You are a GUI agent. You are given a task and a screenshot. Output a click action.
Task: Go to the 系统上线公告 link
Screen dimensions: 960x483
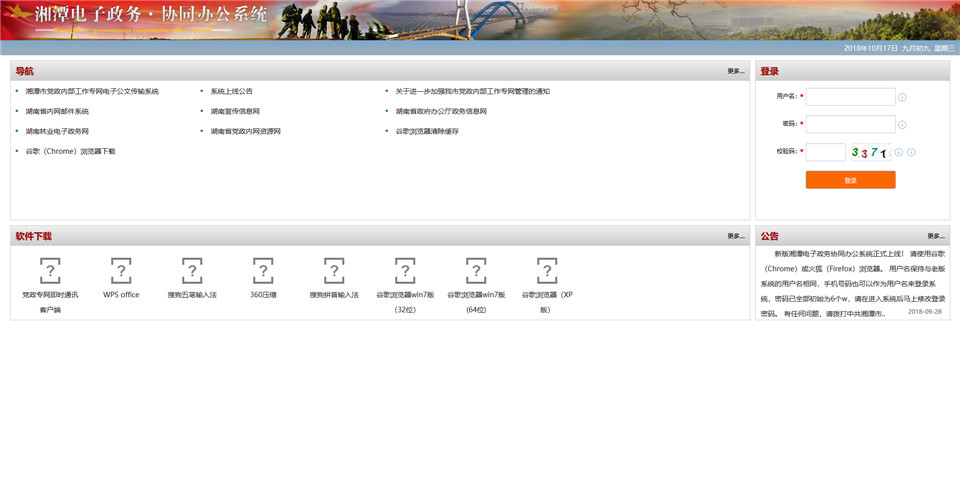[231, 92]
